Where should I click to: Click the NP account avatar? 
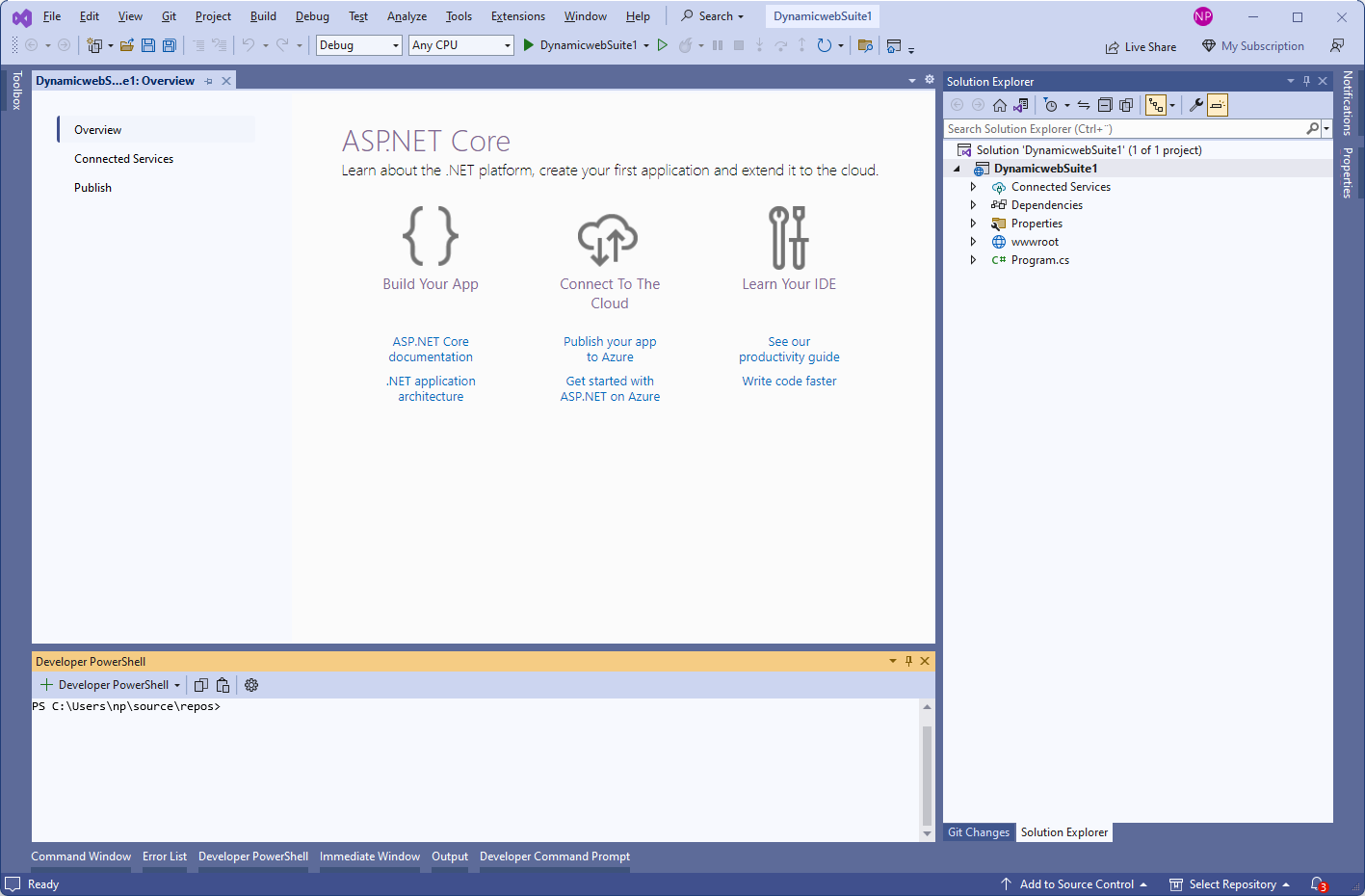(1203, 16)
